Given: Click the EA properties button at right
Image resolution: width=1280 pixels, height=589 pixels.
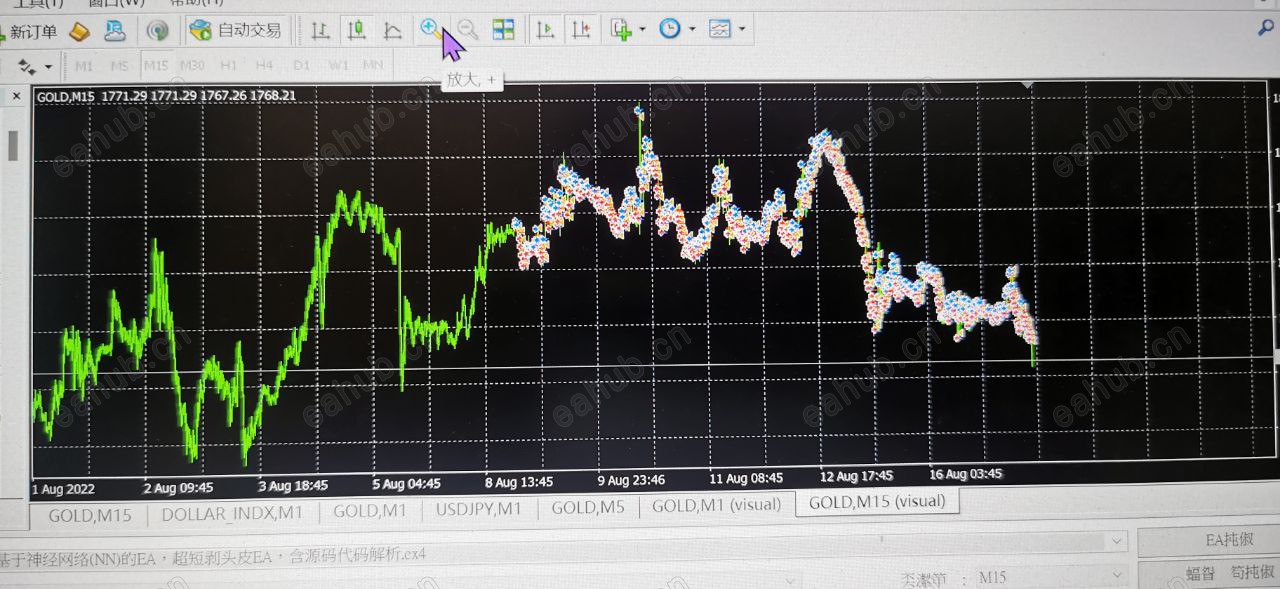Looking at the screenshot, I should [x=1209, y=541].
